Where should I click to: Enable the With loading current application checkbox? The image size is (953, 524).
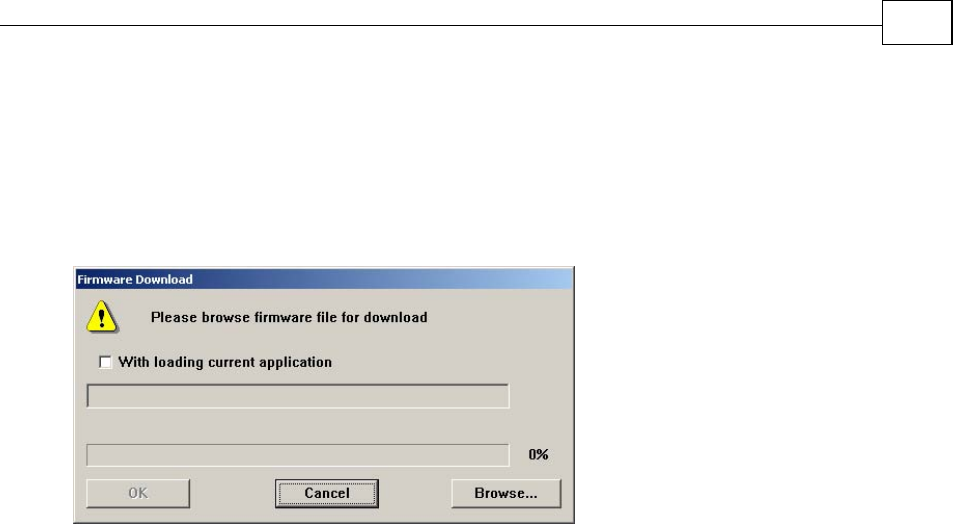[x=105, y=362]
